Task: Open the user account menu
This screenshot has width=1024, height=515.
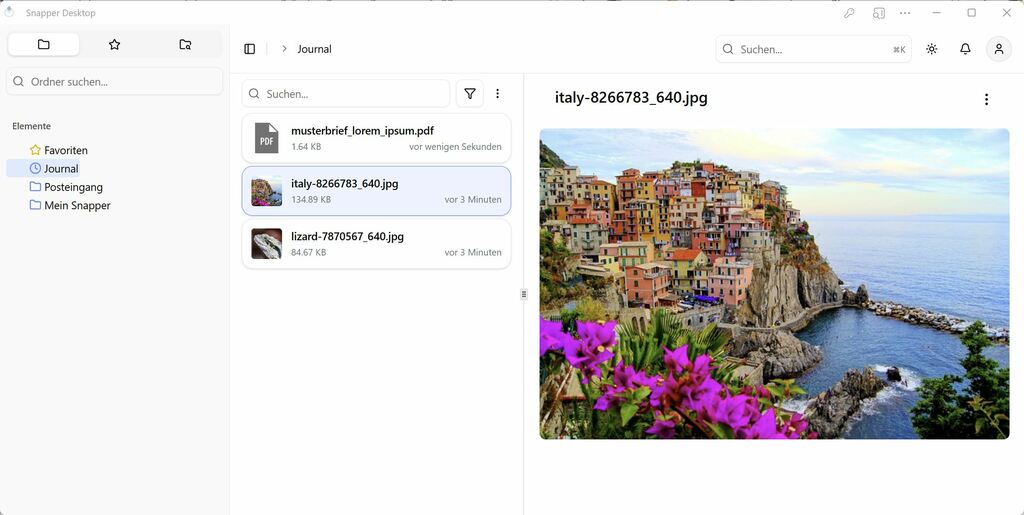Action: (x=999, y=49)
